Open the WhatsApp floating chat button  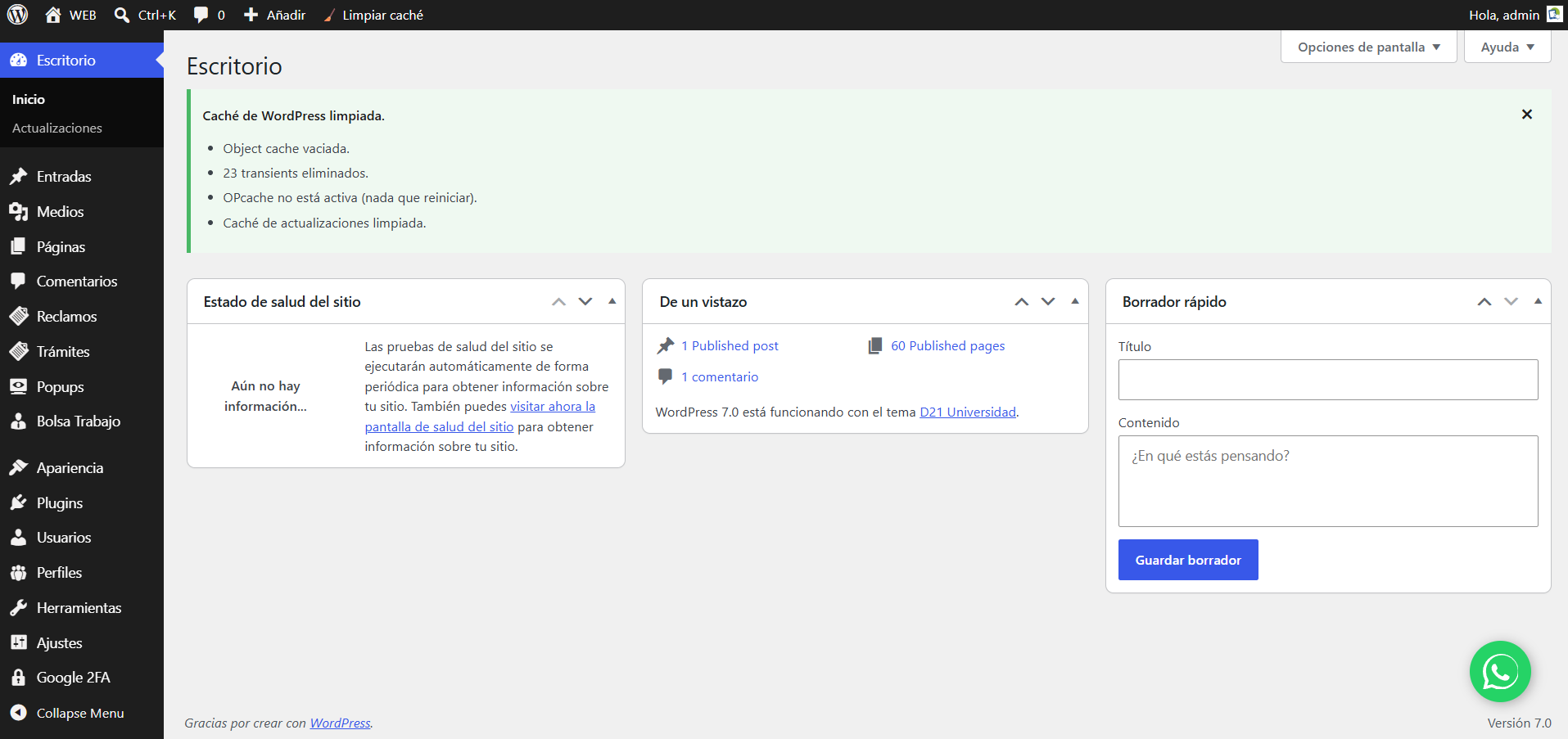1500,672
